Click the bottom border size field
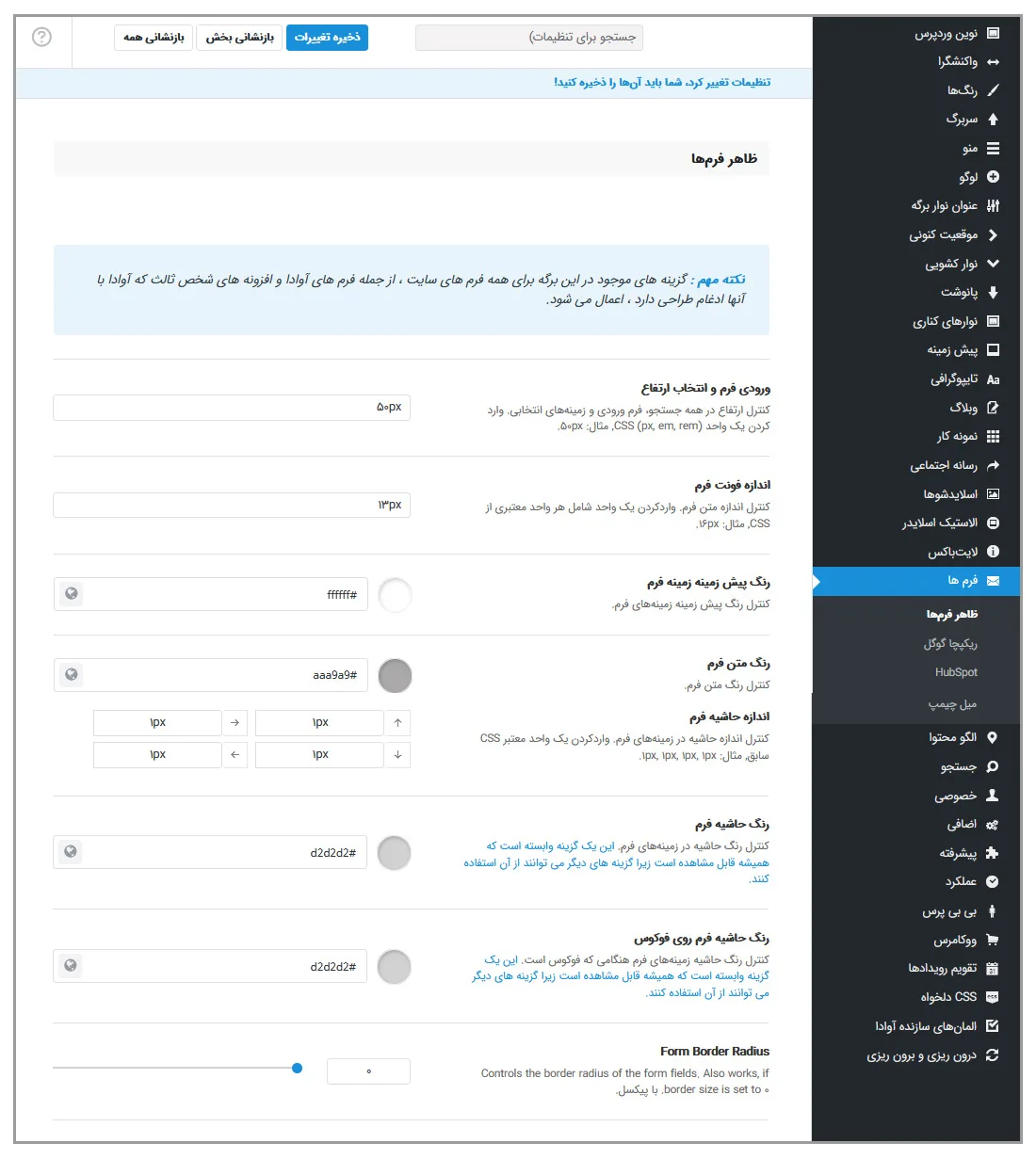 pos(320,755)
